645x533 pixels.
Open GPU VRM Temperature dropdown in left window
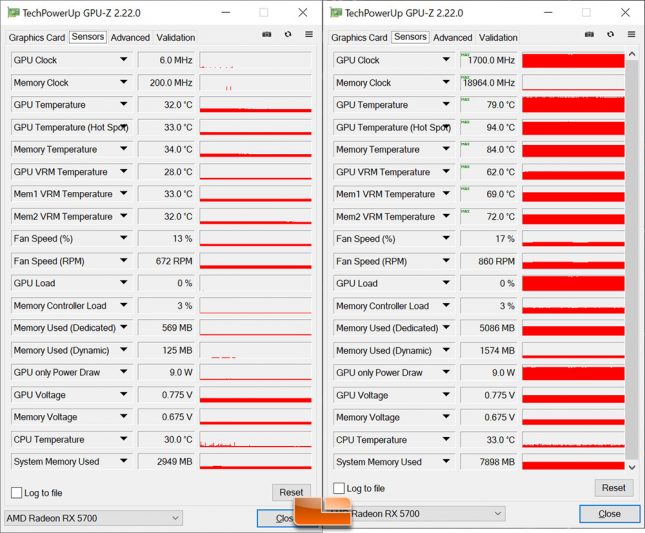123,171
